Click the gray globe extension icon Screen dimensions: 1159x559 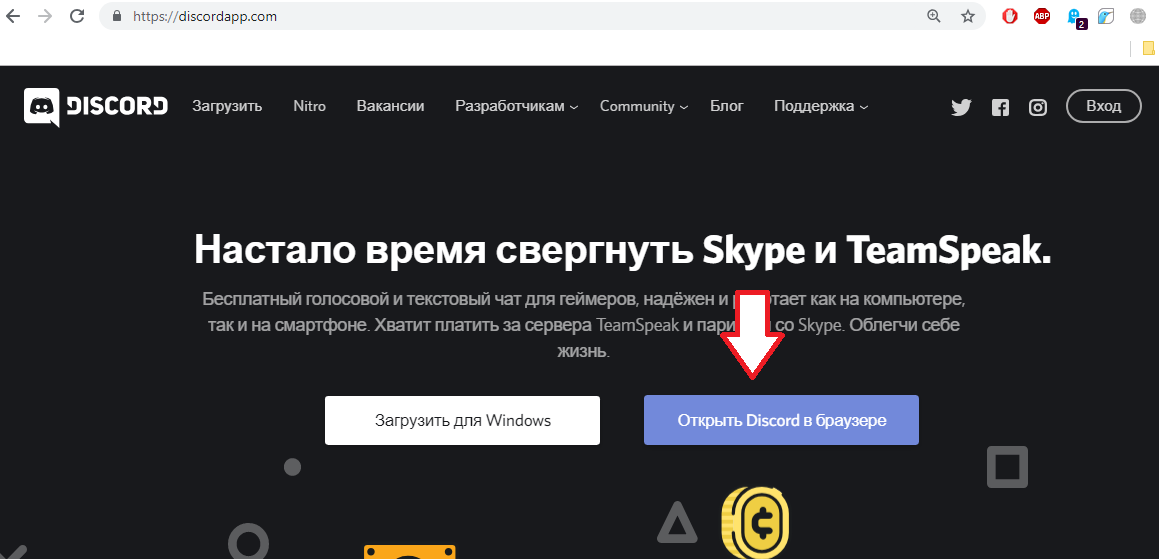pos(1138,16)
